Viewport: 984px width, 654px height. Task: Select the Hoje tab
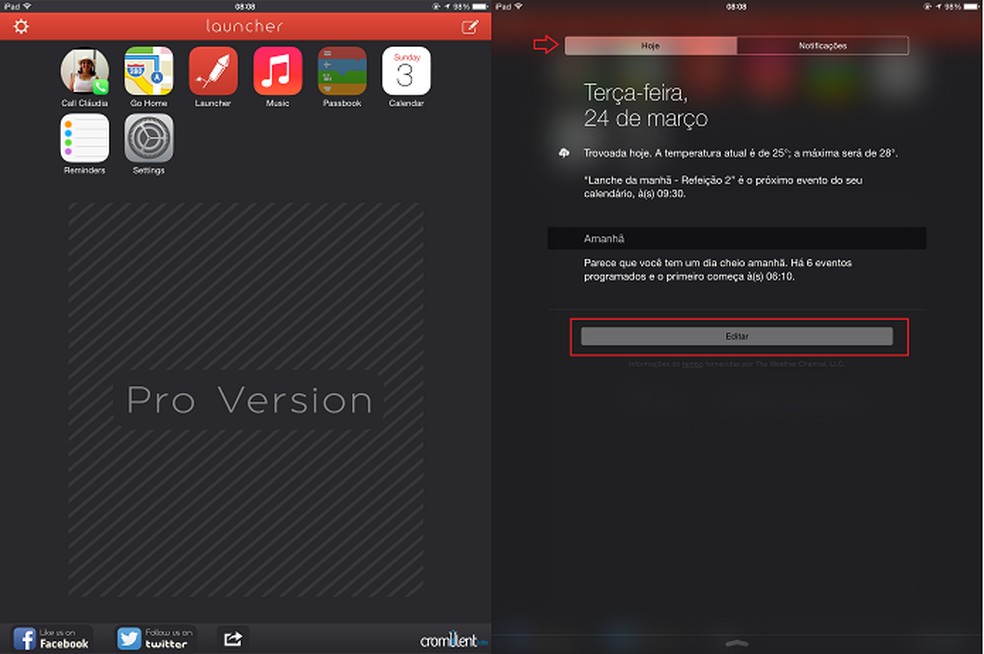pyautogui.click(x=652, y=45)
